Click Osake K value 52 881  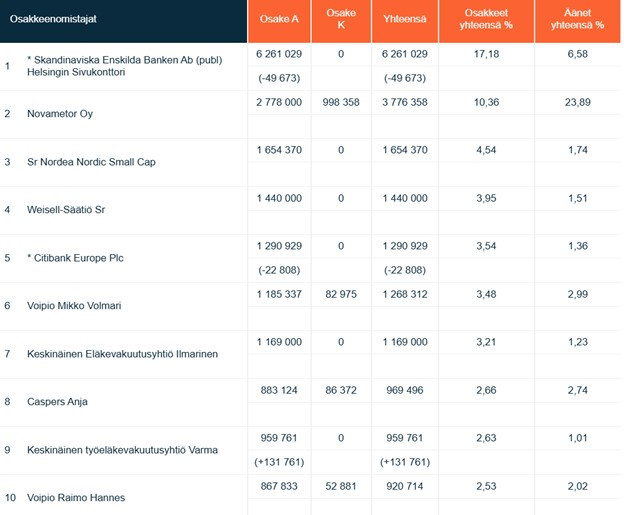pyautogui.click(x=341, y=486)
